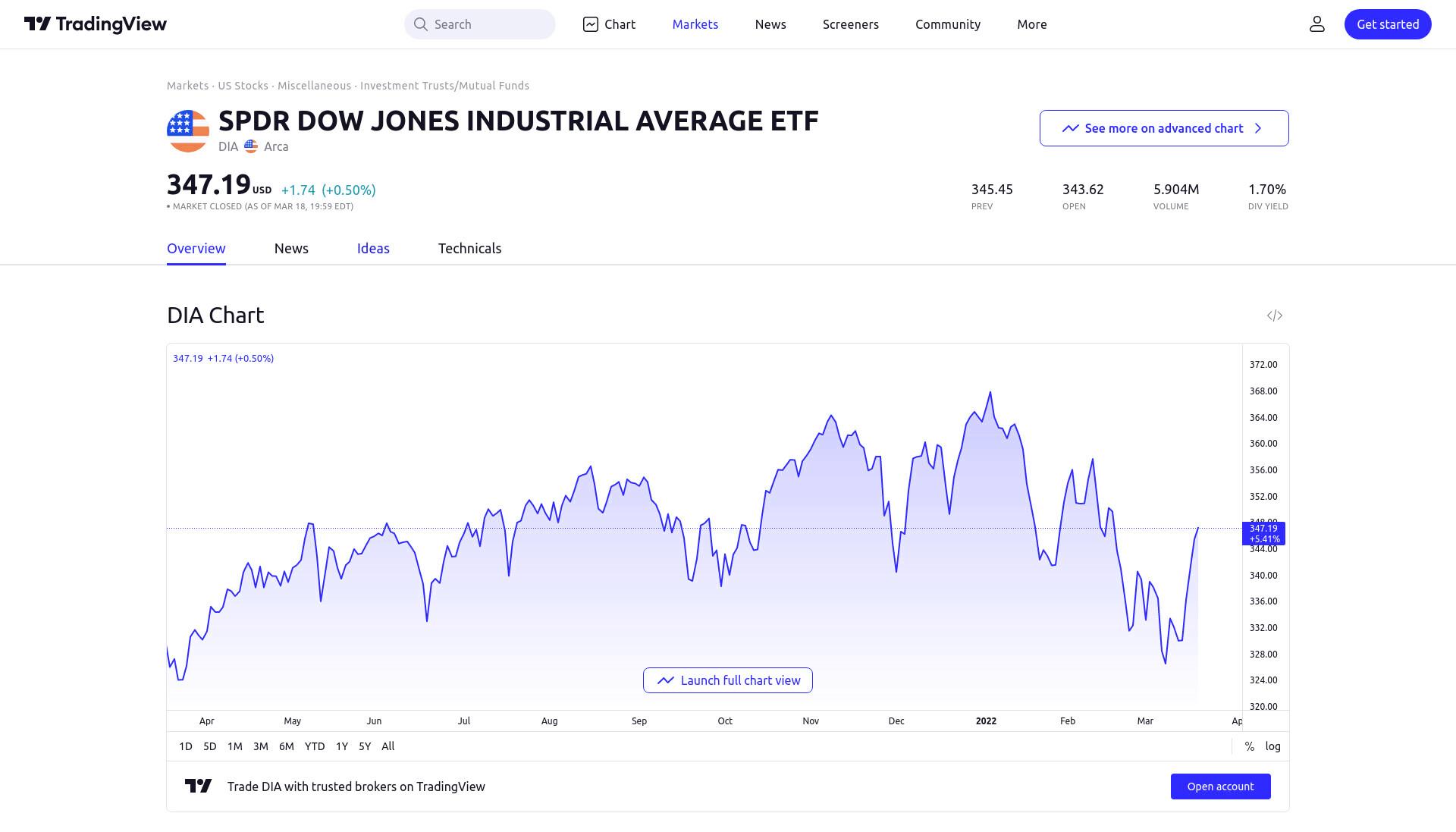Viewport: 1456px width, 832px height.
Task: Open the US Stocks breadcrumb link
Action: point(243,86)
